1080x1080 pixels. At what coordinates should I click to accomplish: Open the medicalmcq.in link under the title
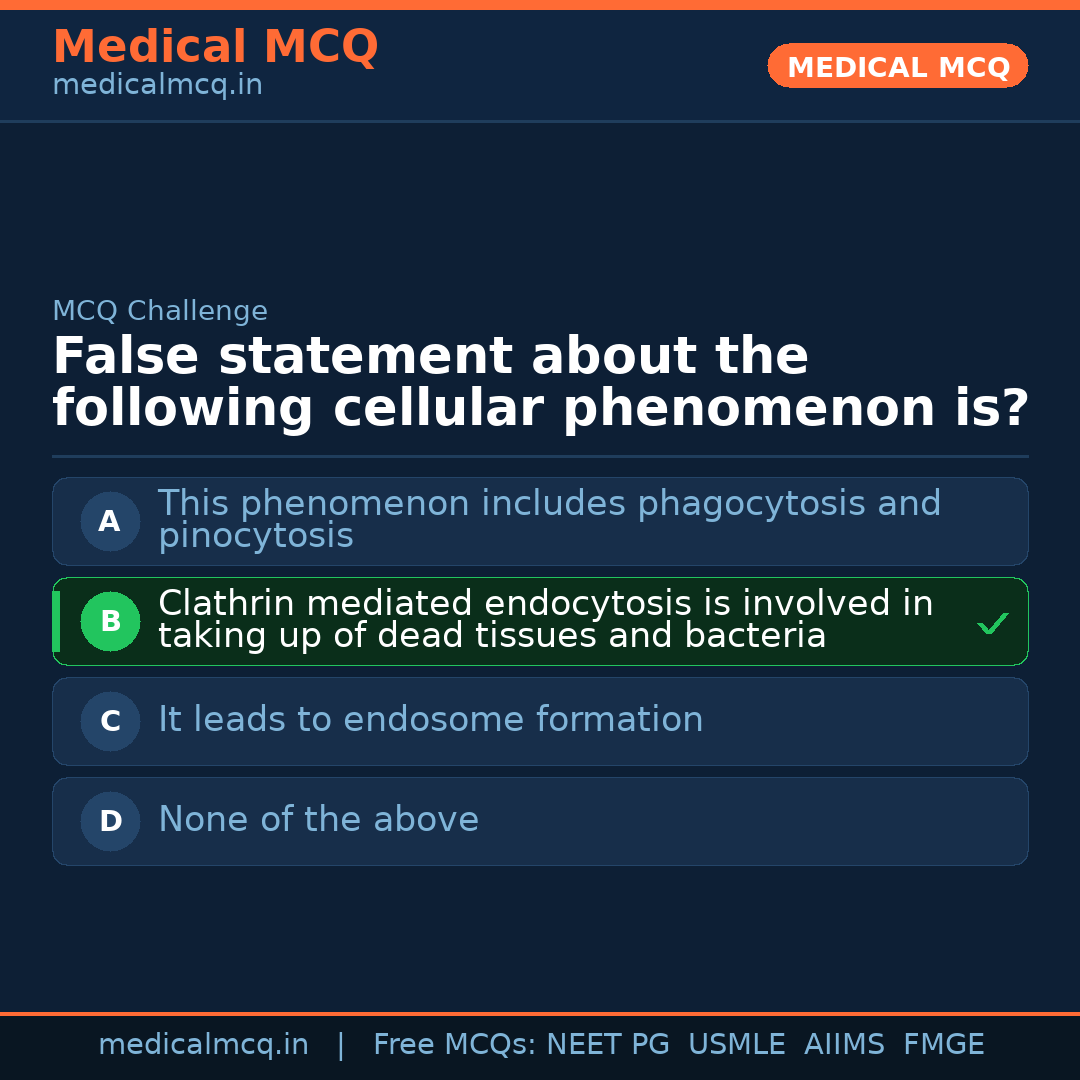point(157,86)
